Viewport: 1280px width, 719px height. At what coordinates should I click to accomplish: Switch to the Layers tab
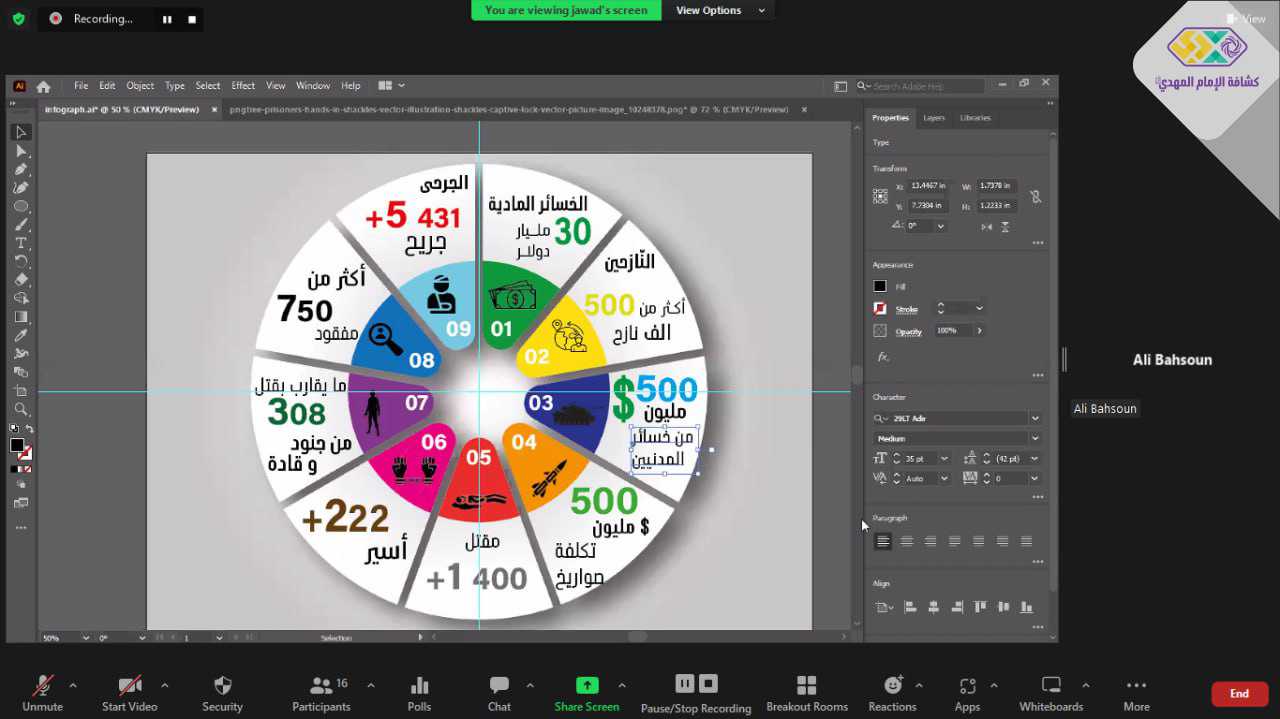[x=933, y=118]
